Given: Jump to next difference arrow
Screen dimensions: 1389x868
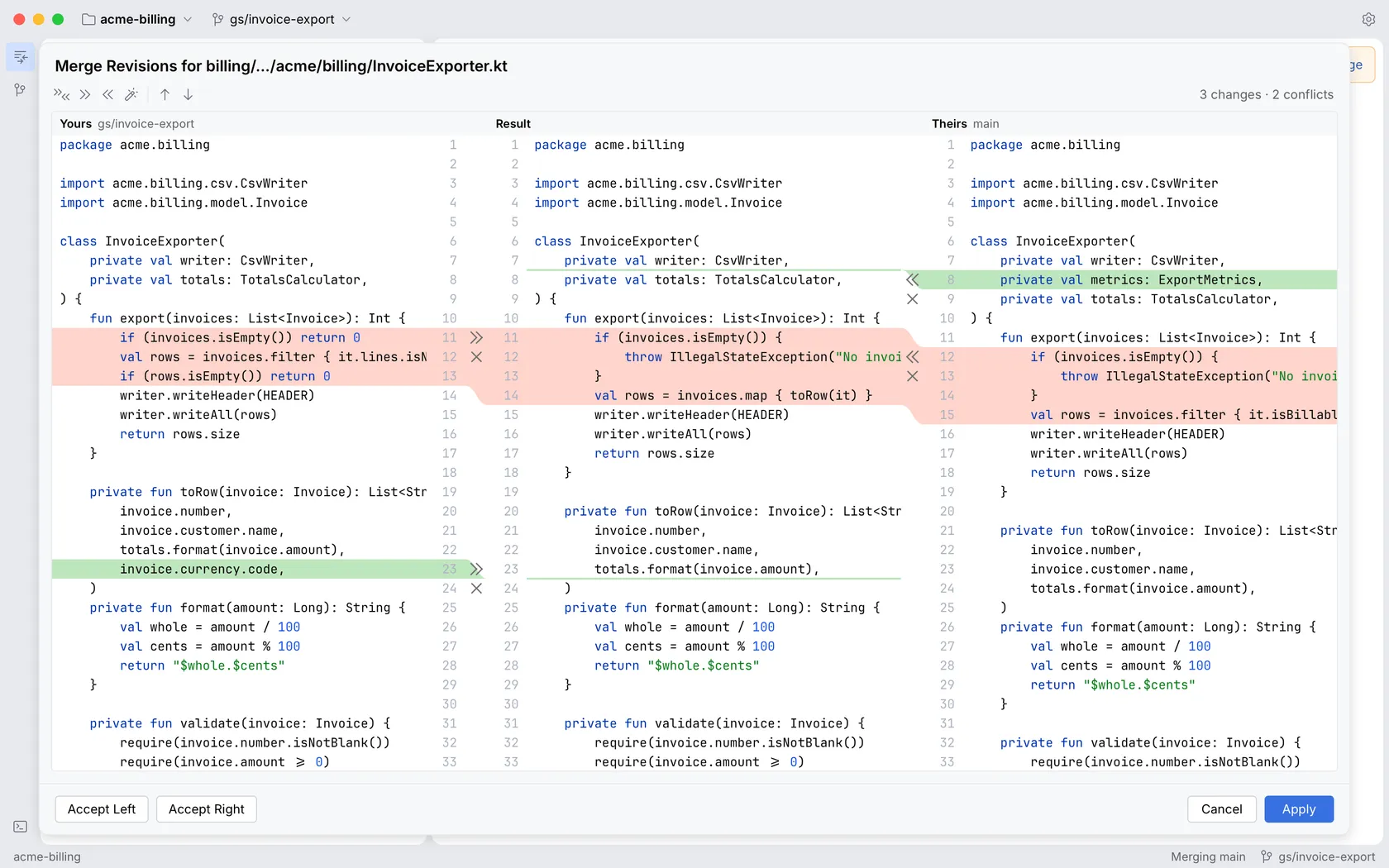Looking at the screenshot, I should pos(188,94).
